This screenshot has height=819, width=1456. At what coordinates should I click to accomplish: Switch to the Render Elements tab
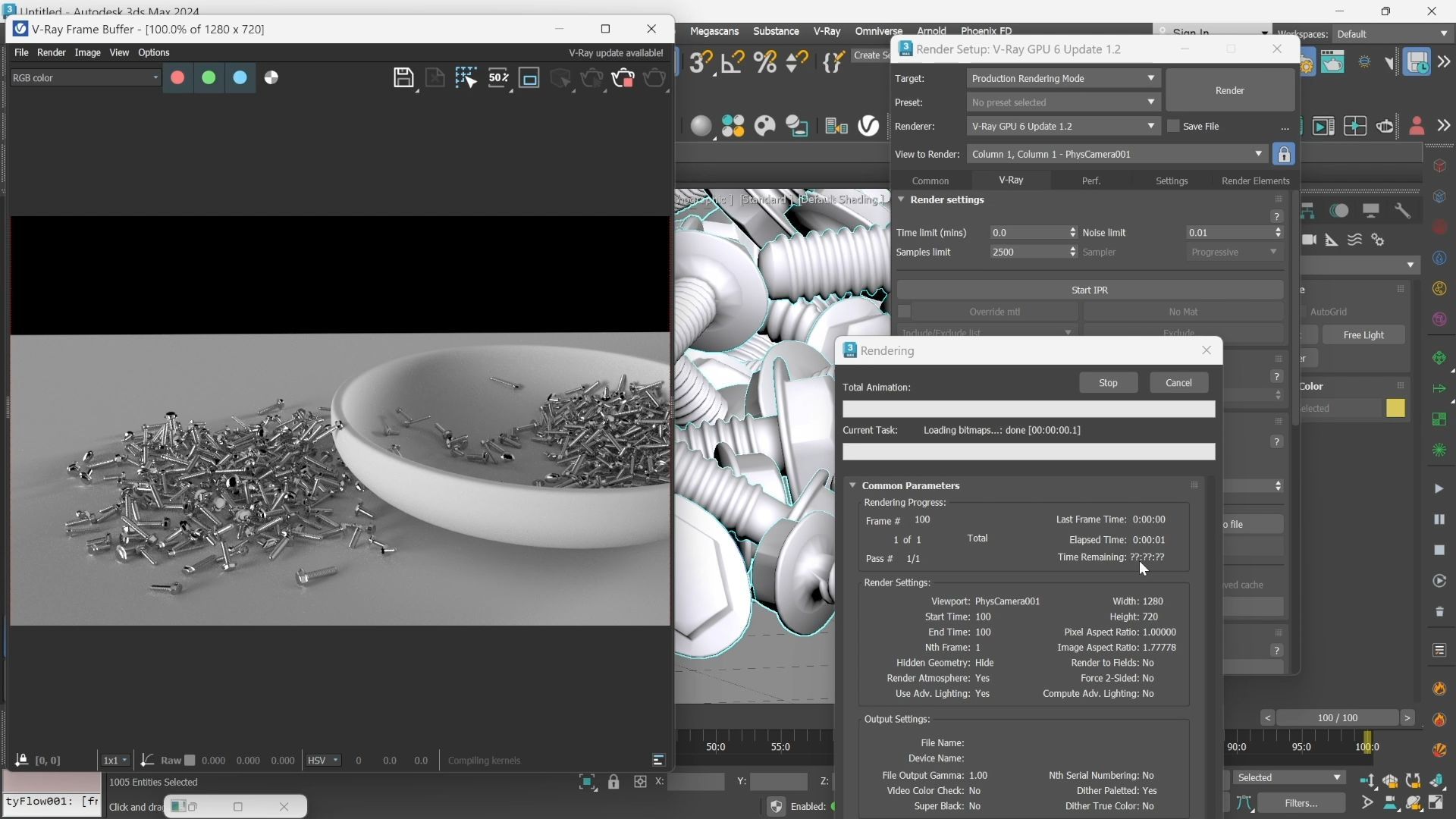point(1255,180)
